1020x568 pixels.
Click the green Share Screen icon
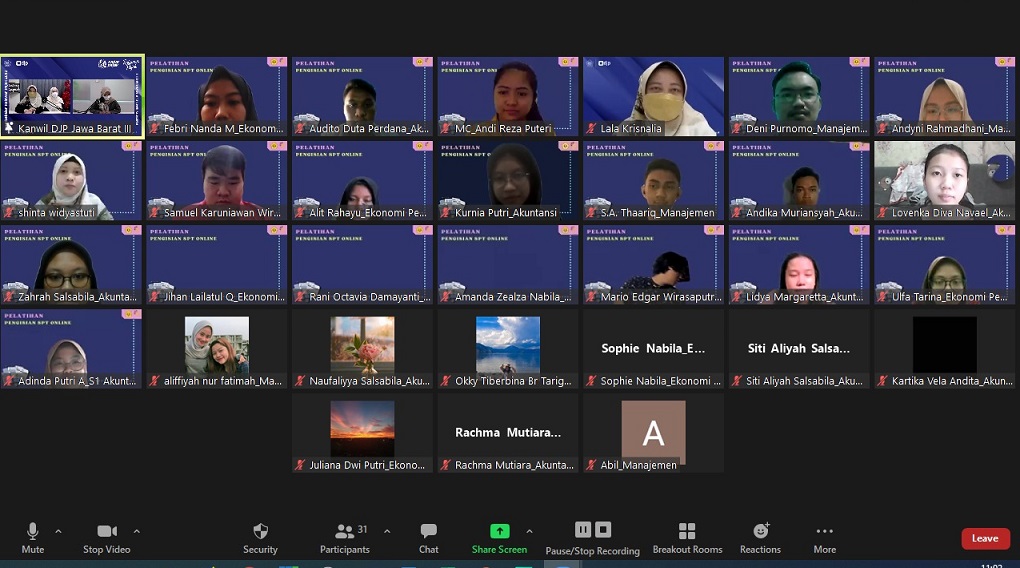click(499, 532)
